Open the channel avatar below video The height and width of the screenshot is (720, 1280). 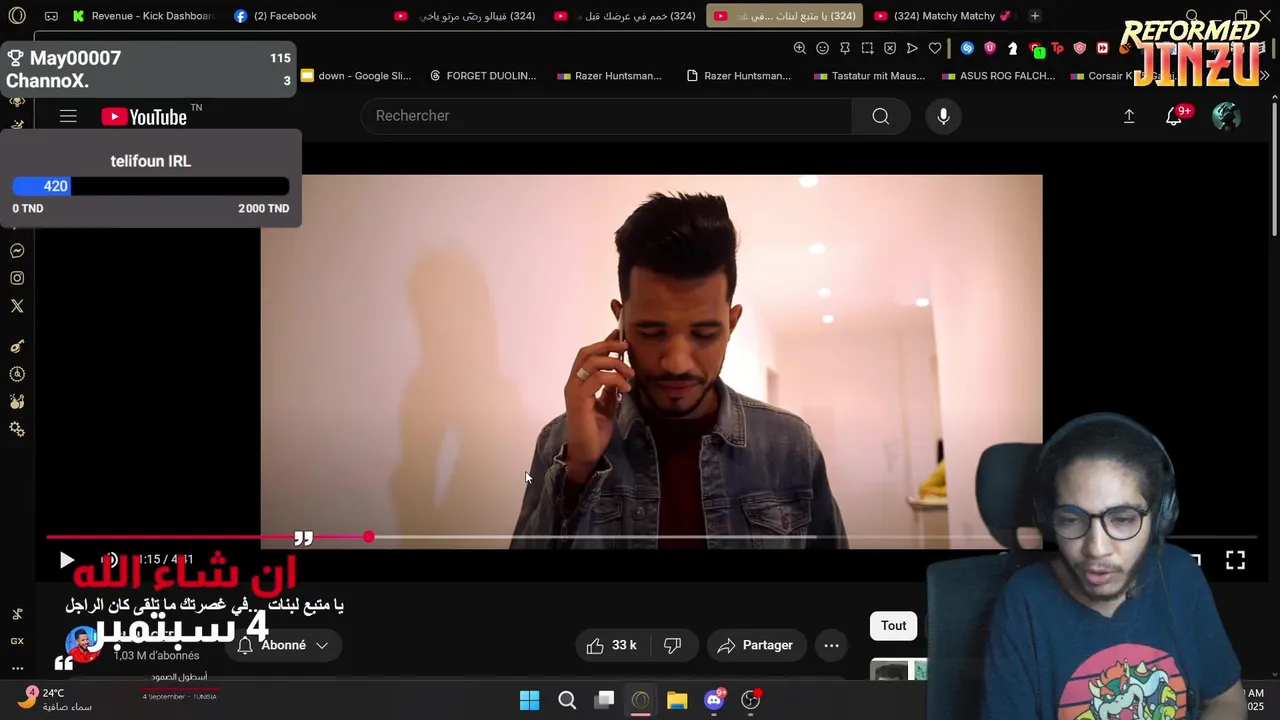pos(82,645)
